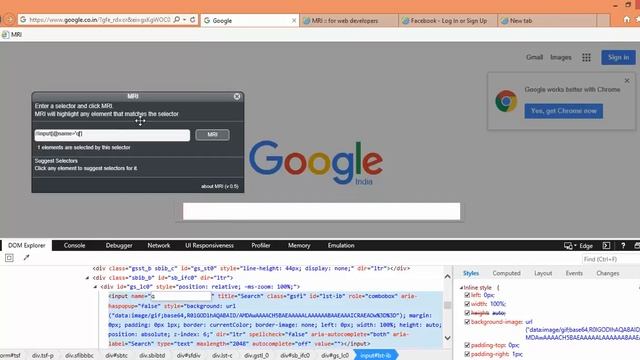Click the blue Sign in button
Image resolution: width=640 pixels, height=360 pixels.
618,58
